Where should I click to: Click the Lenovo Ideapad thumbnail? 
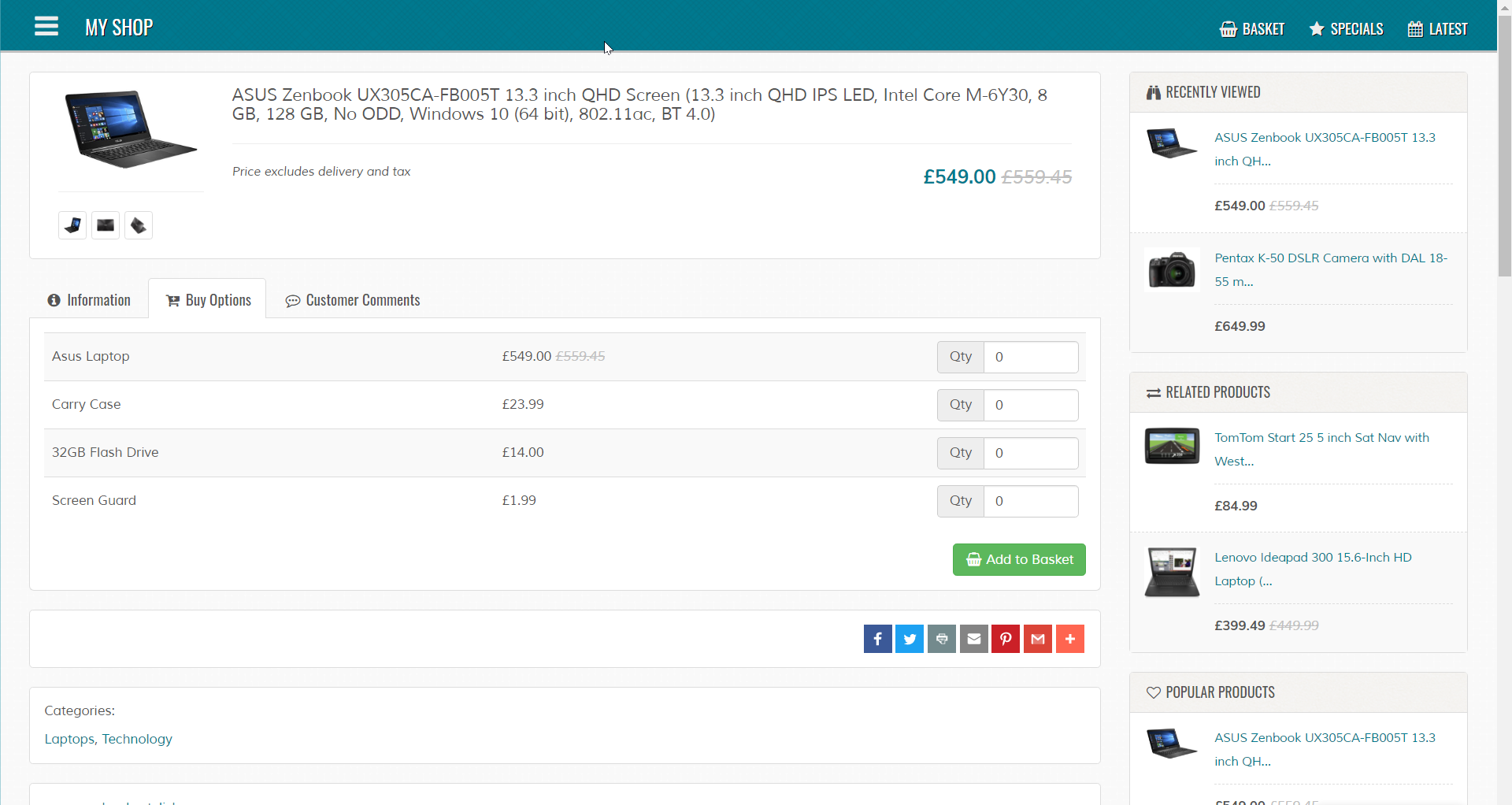pos(1172,572)
